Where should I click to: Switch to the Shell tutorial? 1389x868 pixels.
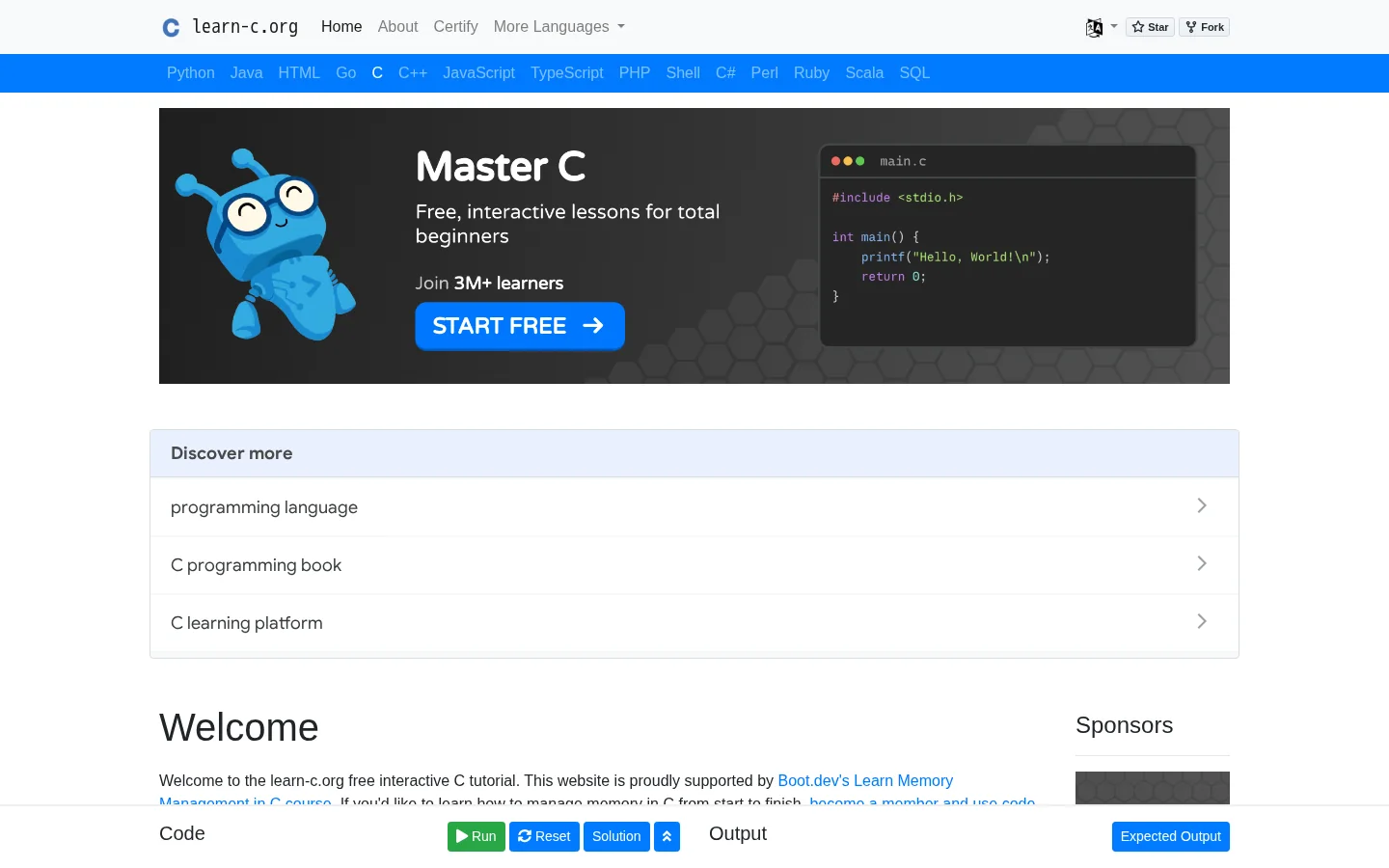pos(683,73)
